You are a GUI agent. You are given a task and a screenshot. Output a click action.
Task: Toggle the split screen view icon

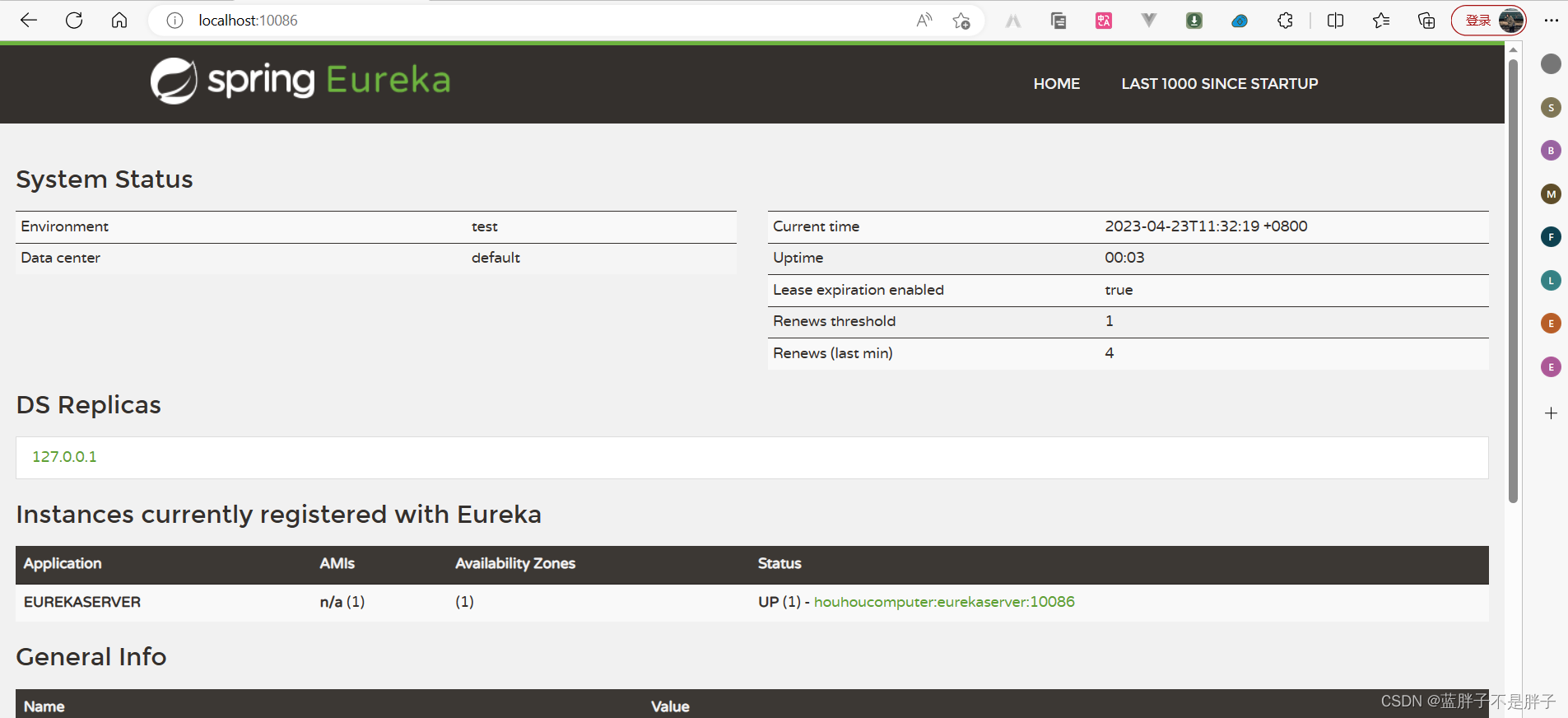(x=1336, y=21)
